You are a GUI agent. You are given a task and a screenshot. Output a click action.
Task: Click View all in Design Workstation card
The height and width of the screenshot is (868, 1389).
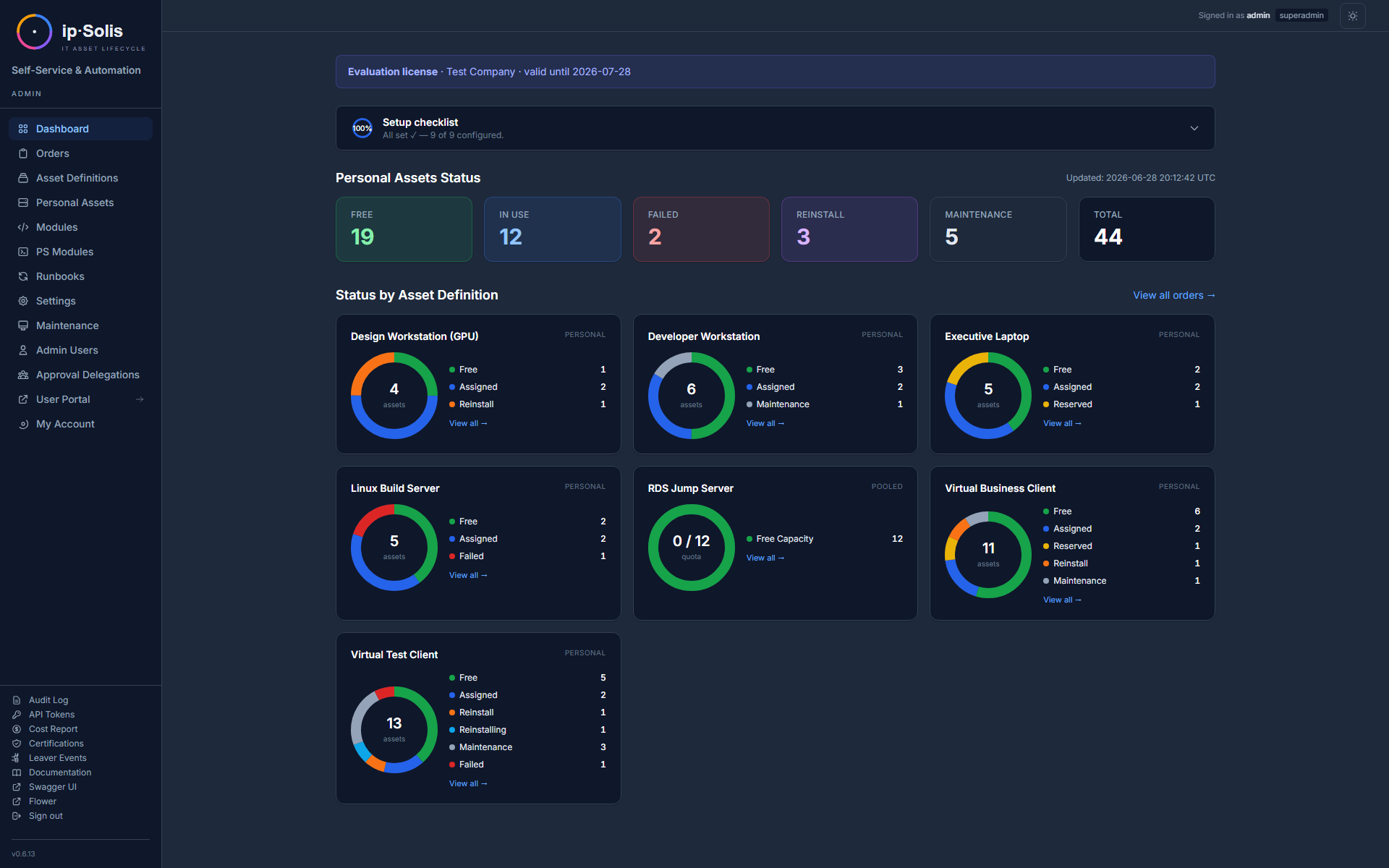[x=468, y=423]
